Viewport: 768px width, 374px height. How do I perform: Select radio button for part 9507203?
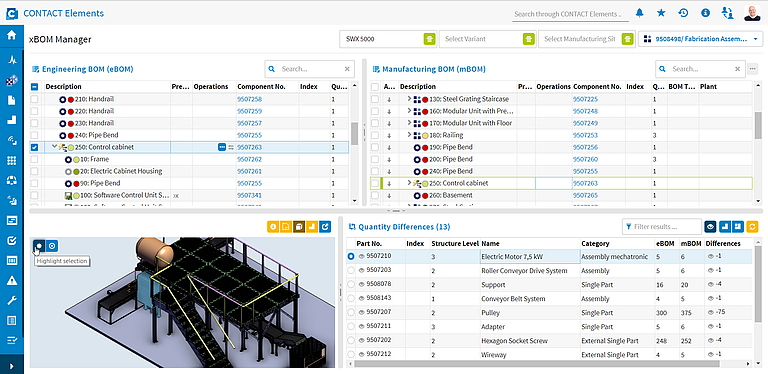pyautogui.click(x=351, y=270)
